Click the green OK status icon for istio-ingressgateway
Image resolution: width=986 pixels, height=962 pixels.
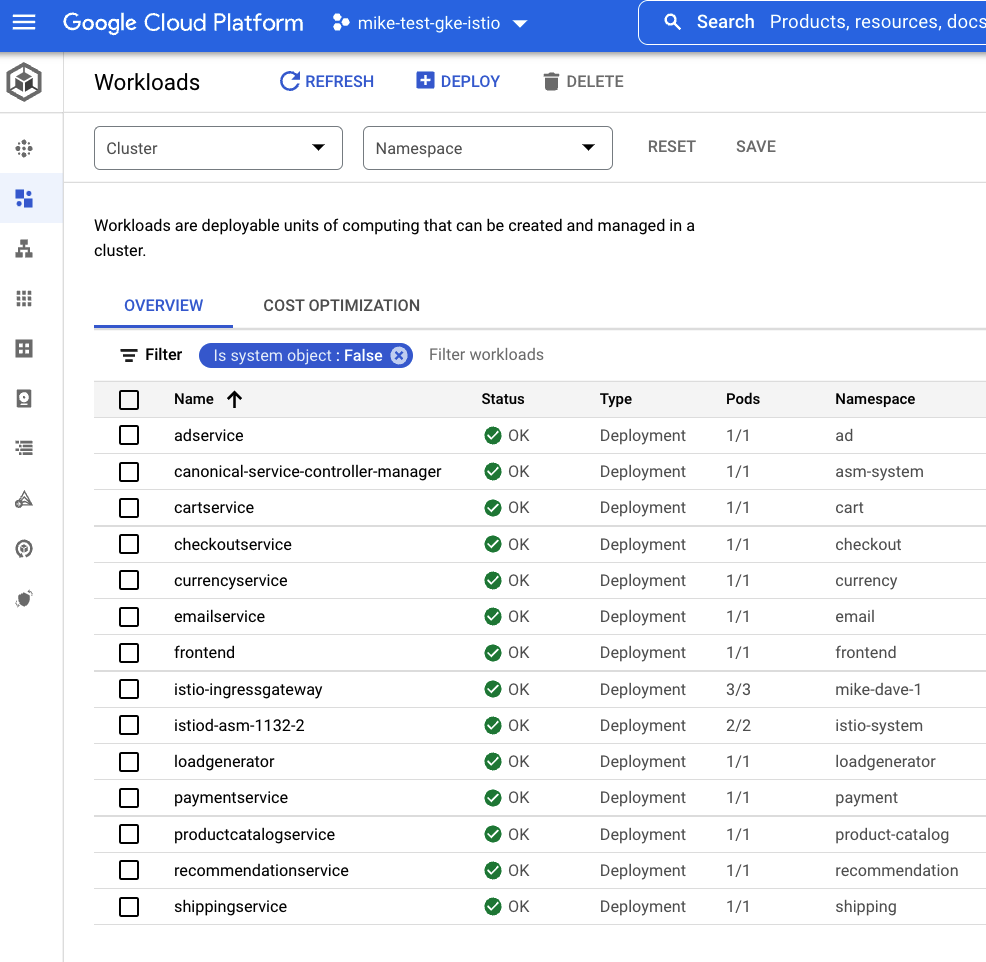pyautogui.click(x=493, y=689)
